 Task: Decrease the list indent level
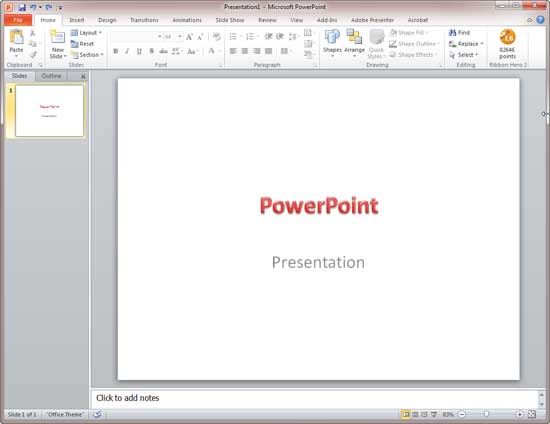(x=268, y=36)
